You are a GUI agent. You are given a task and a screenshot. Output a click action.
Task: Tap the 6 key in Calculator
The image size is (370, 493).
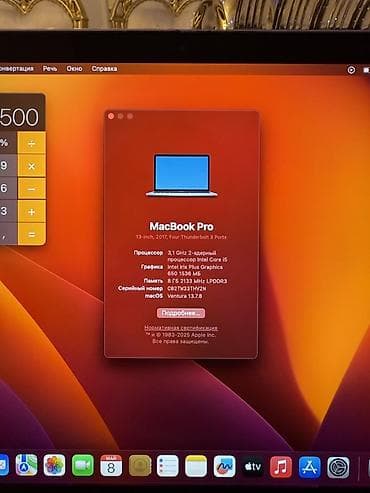point(8,189)
